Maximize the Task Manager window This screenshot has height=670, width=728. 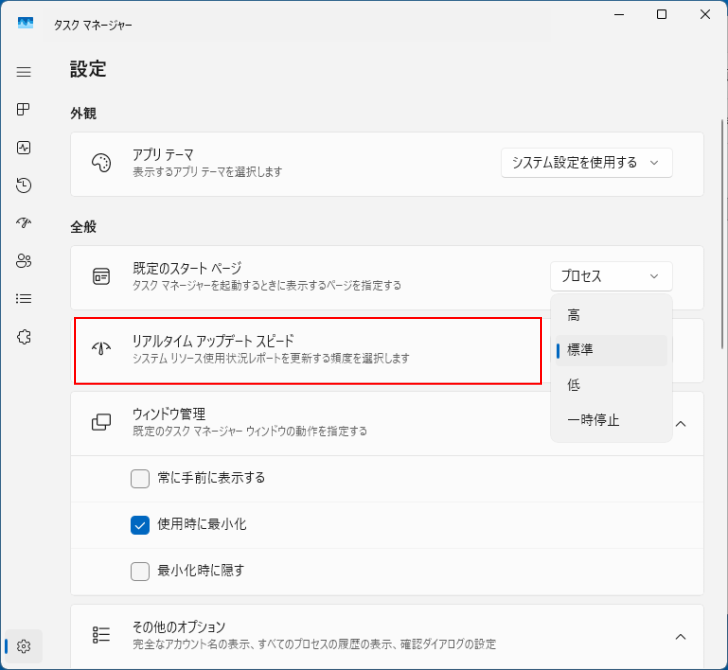tap(662, 14)
